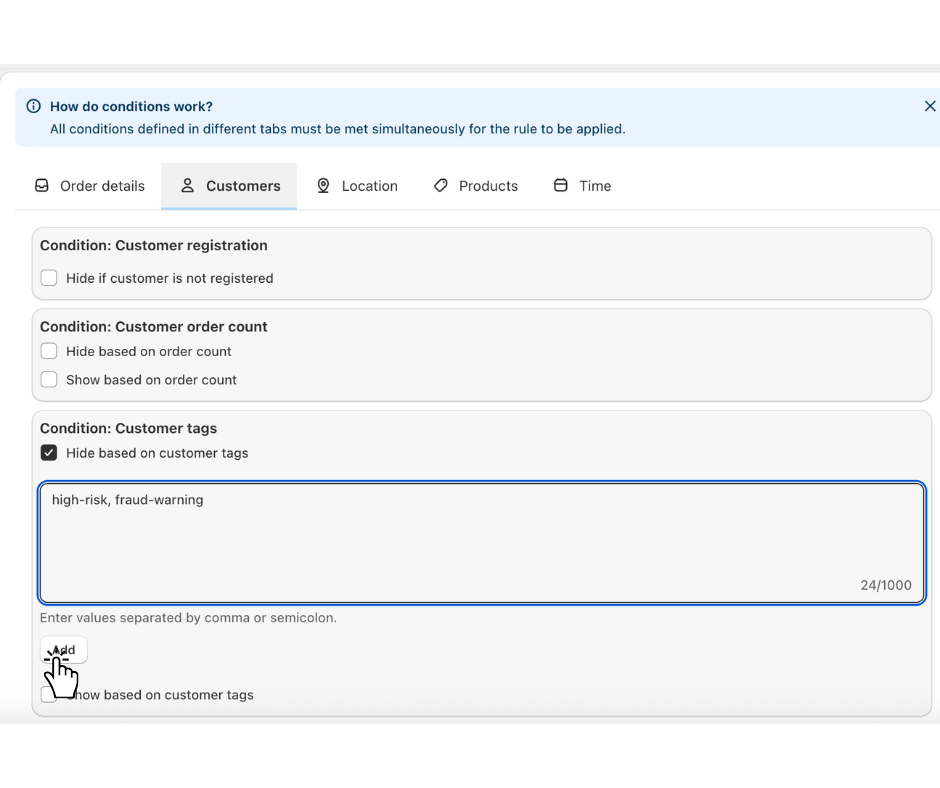The width and height of the screenshot is (940, 788).
Task: Check 'Hide based on order count'
Action: coord(49,351)
